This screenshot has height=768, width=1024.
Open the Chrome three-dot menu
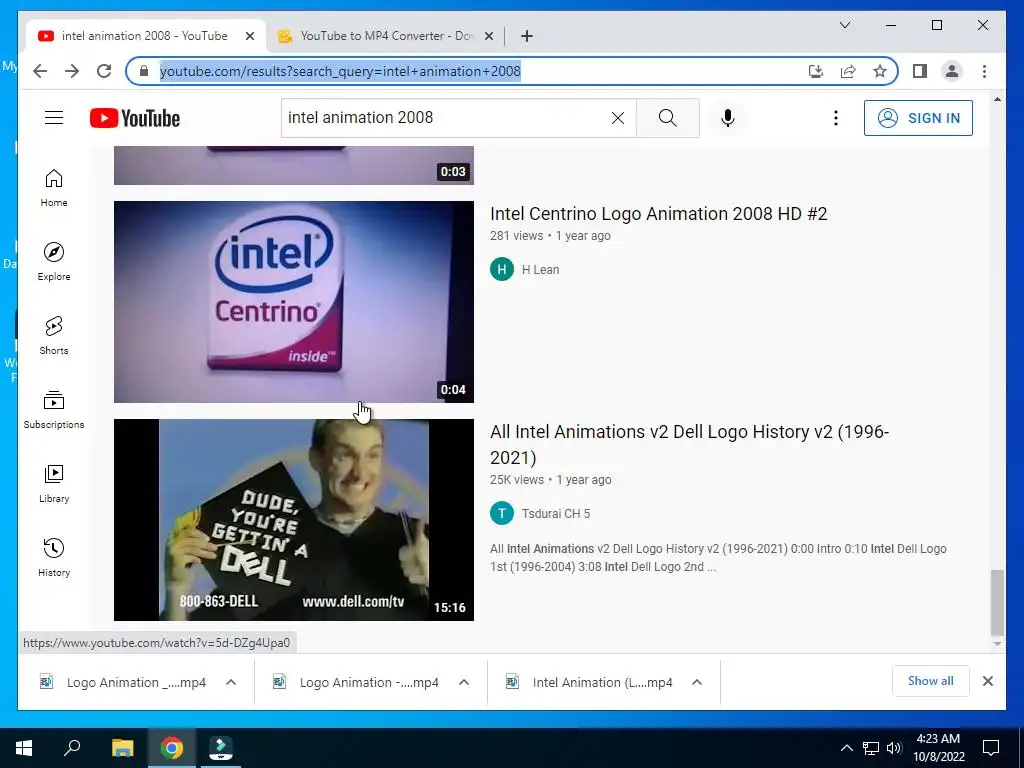click(x=984, y=71)
